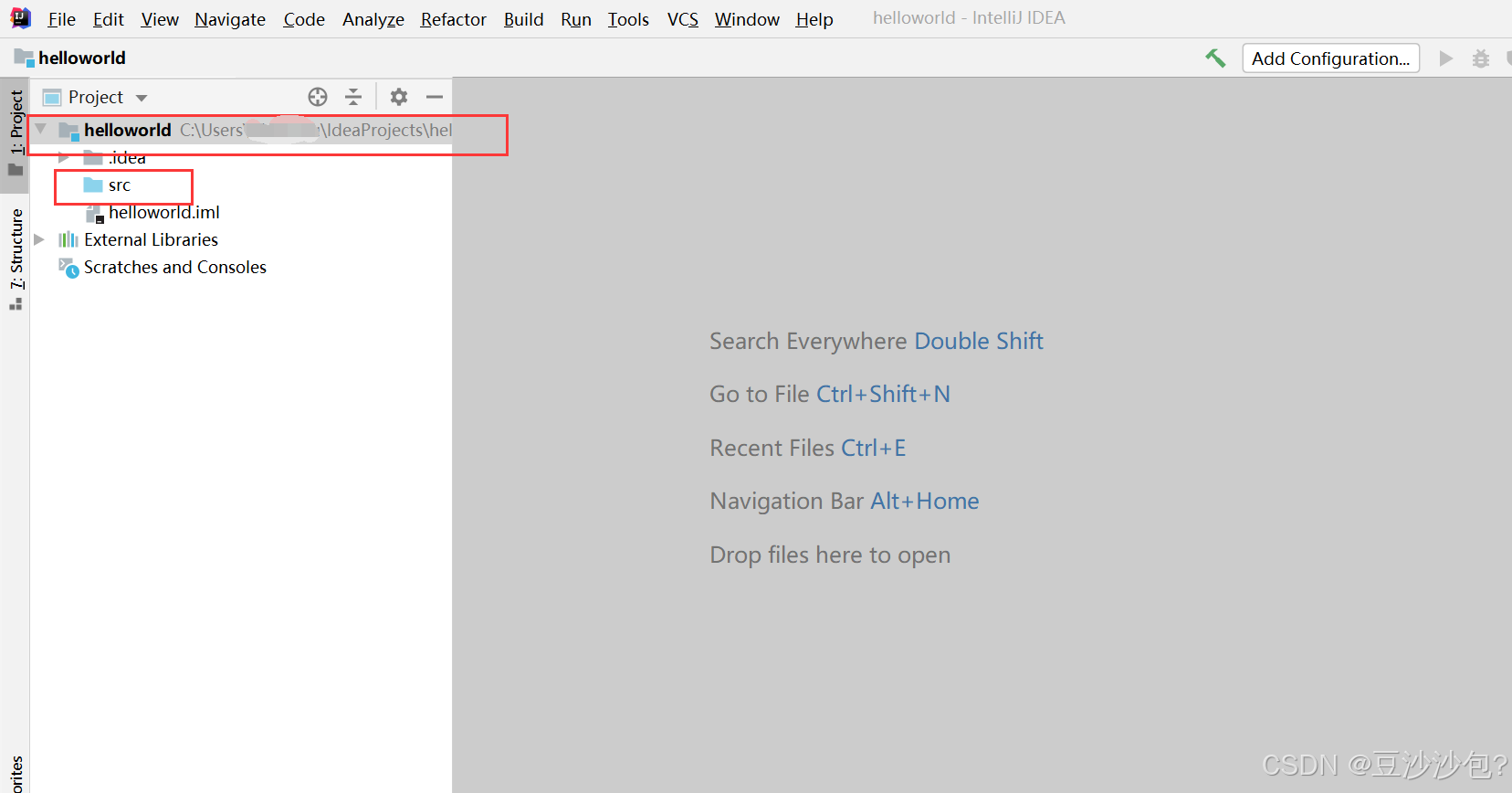Click Scratches and Consoles icon
Image resolution: width=1512 pixels, height=793 pixels.
click(68, 268)
